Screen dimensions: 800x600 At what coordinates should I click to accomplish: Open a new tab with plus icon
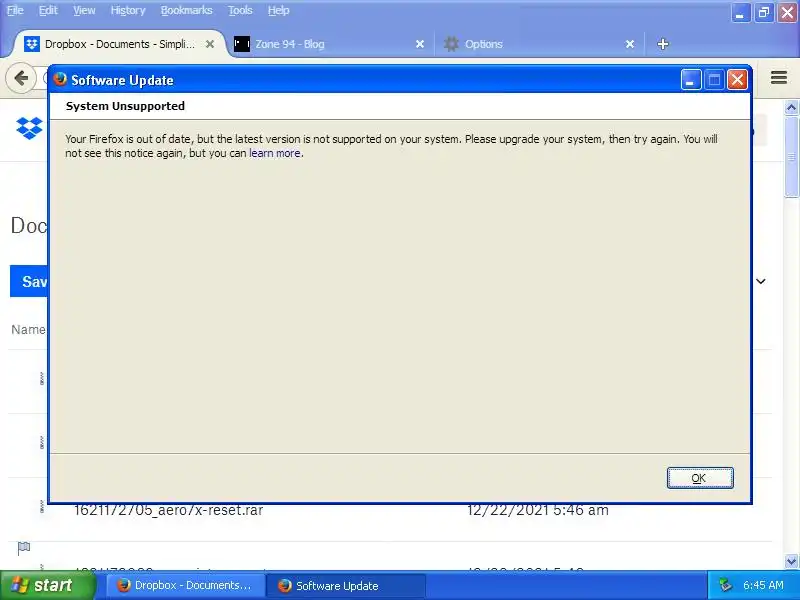tap(663, 44)
